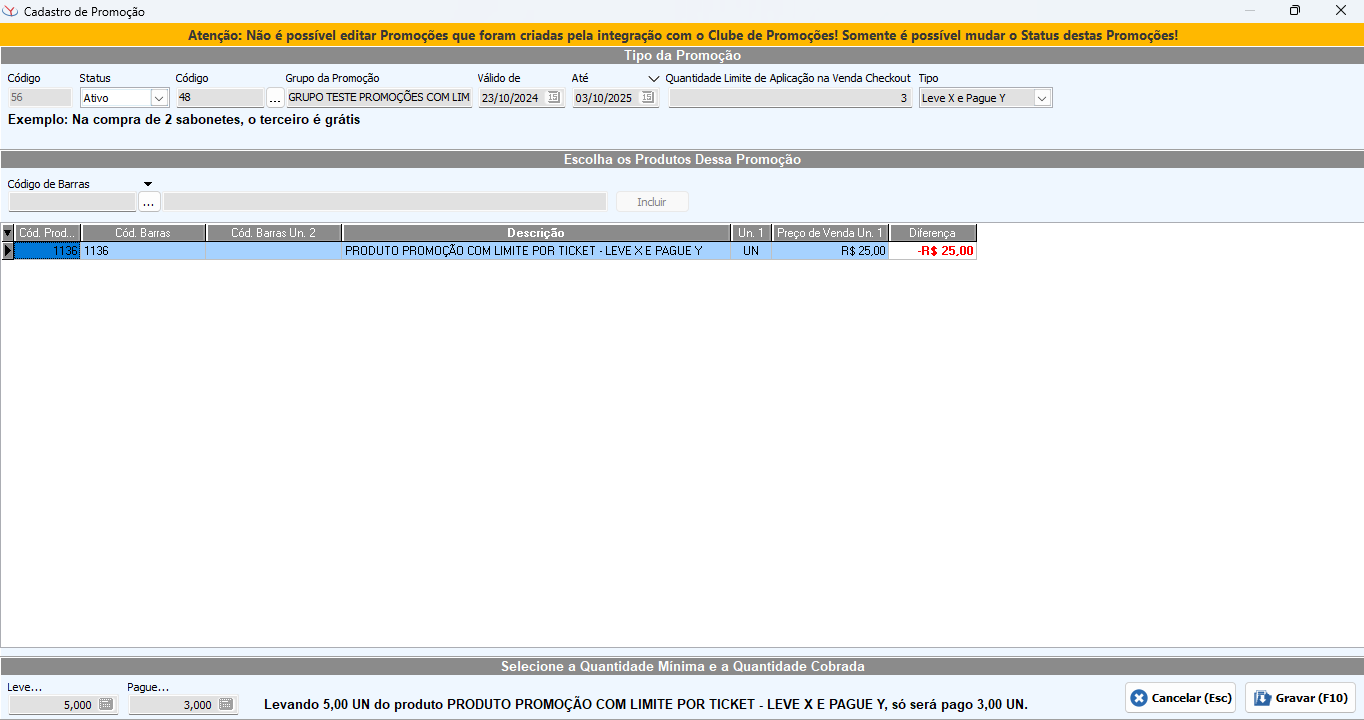Click the Incluir button
The image size is (1364, 720).
652,202
